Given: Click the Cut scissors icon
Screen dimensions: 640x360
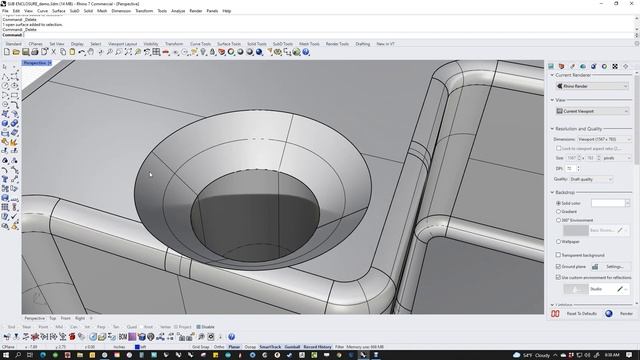Looking at the screenshot, I should click(x=53, y=52).
